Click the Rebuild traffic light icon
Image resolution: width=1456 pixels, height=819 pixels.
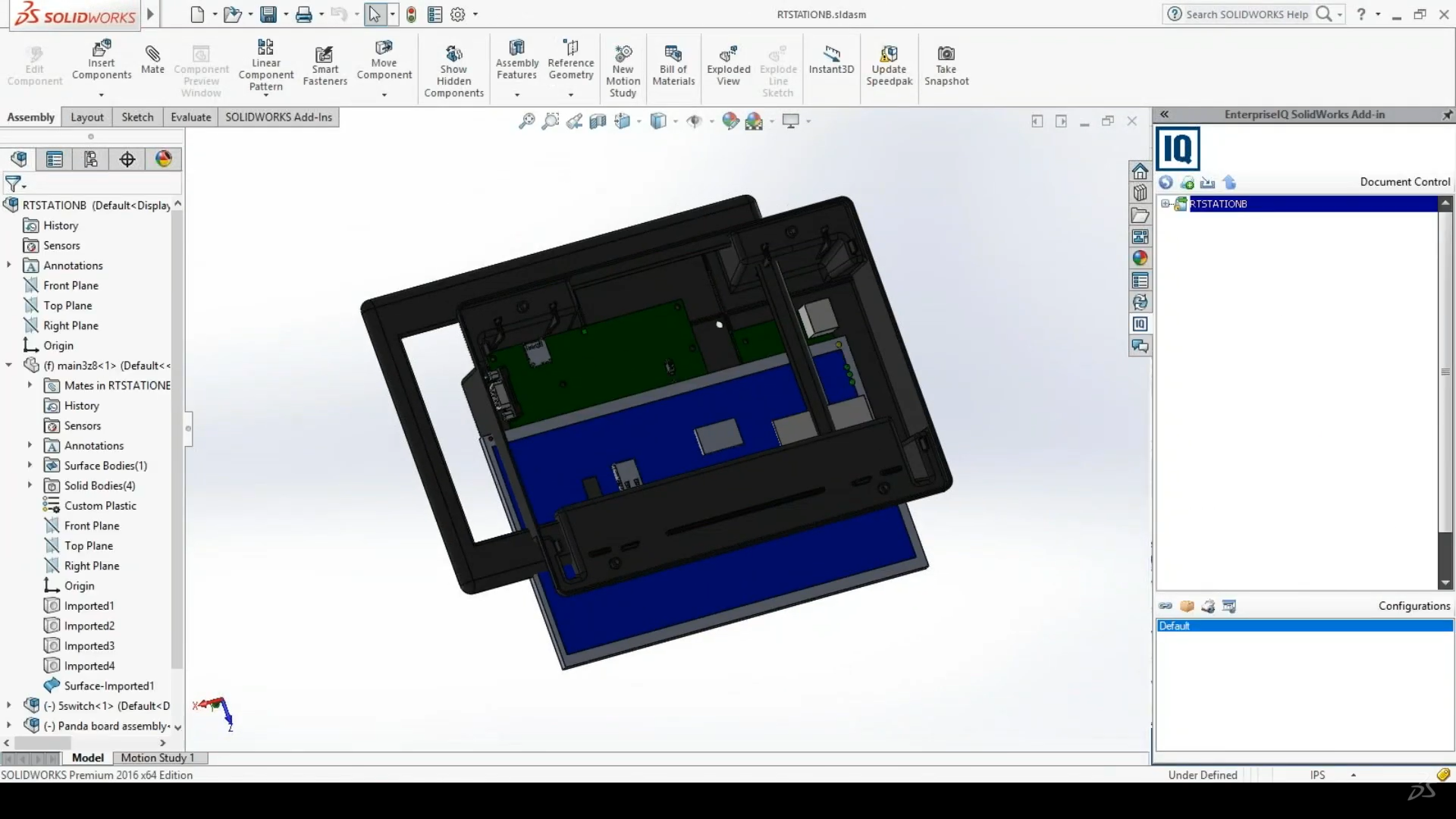tap(411, 14)
